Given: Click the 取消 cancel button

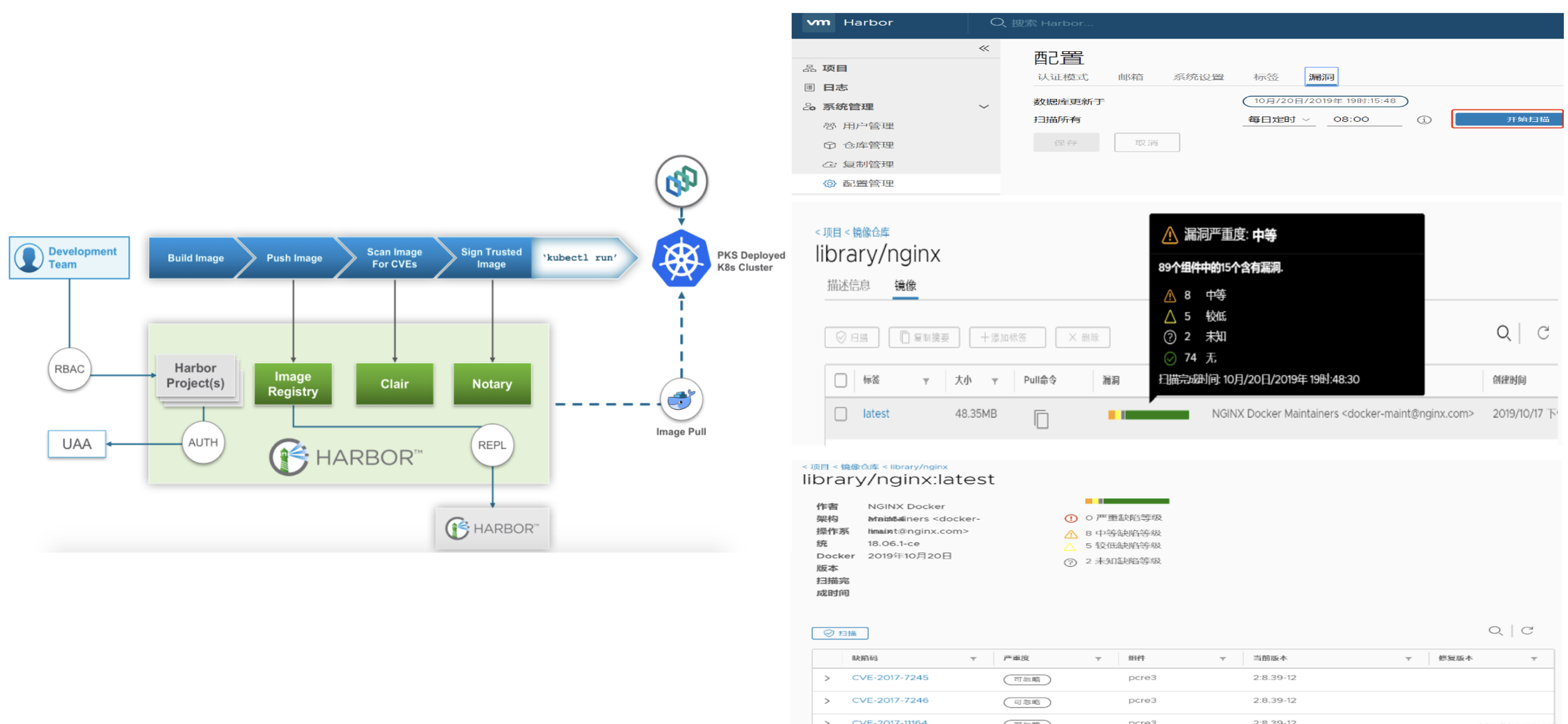Looking at the screenshot, I should (x=1147, y=143).
